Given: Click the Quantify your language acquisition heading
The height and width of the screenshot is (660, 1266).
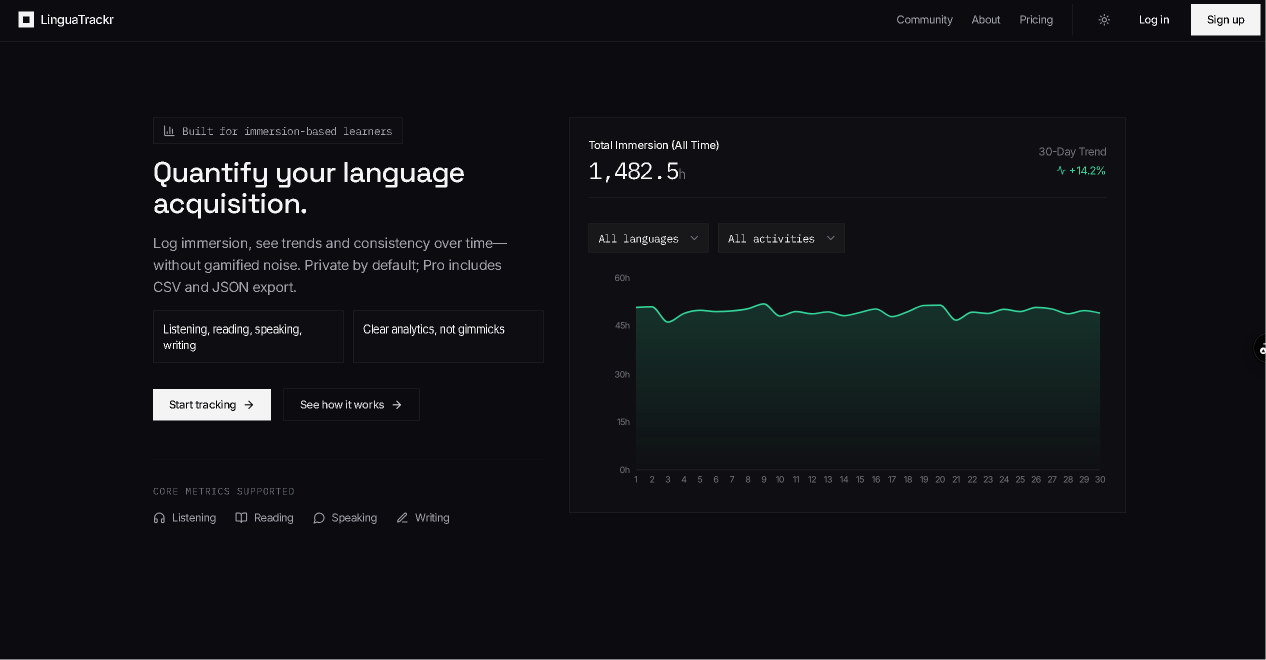Looking at the screenshot, I should coord(309,188).
